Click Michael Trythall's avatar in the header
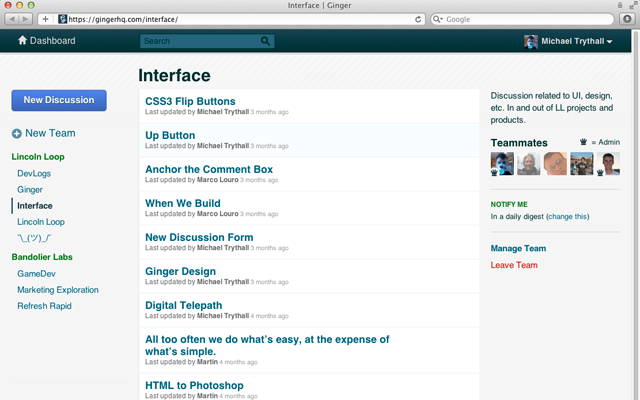The width and height of the screenshot is (640, 400). 531,41
